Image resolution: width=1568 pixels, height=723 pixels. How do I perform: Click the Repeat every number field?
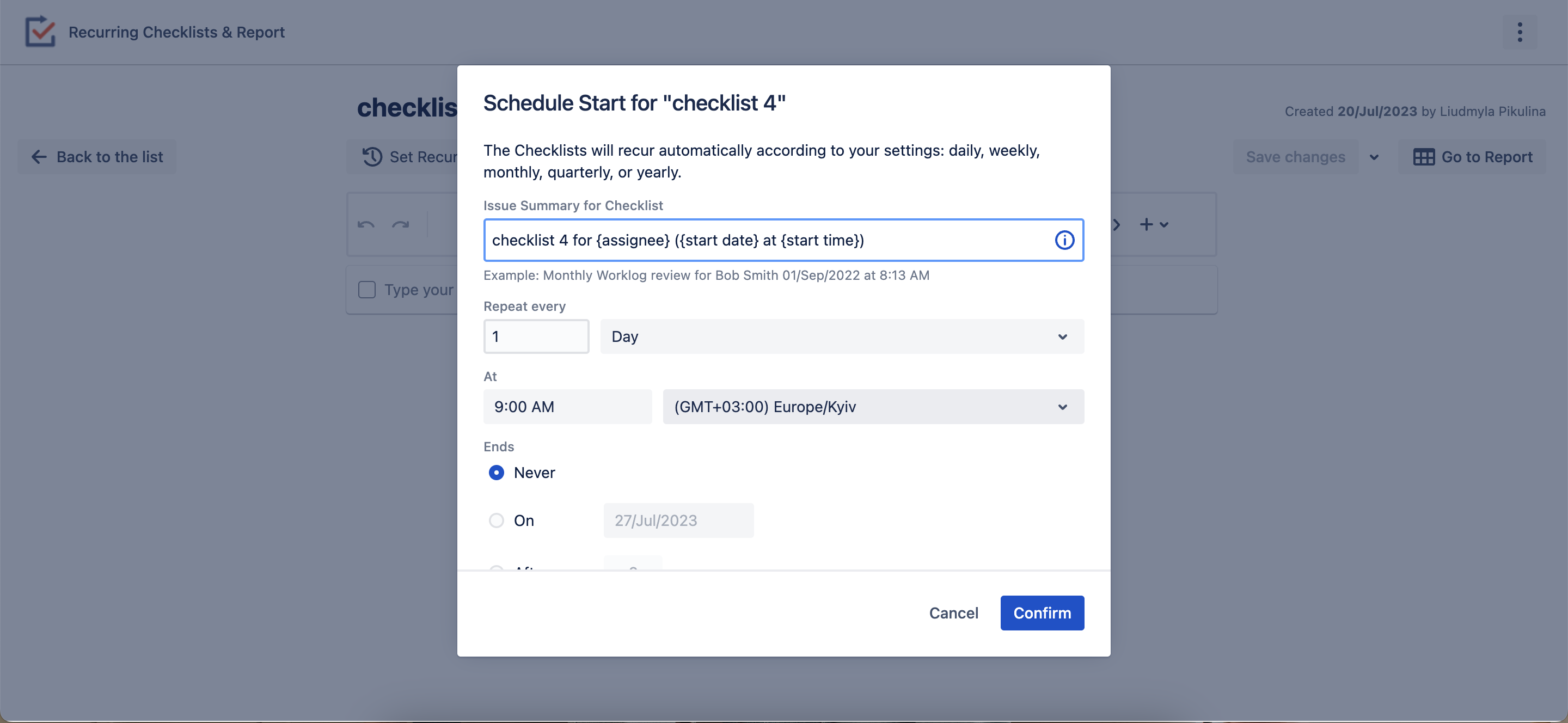click(x=536, y=336)
